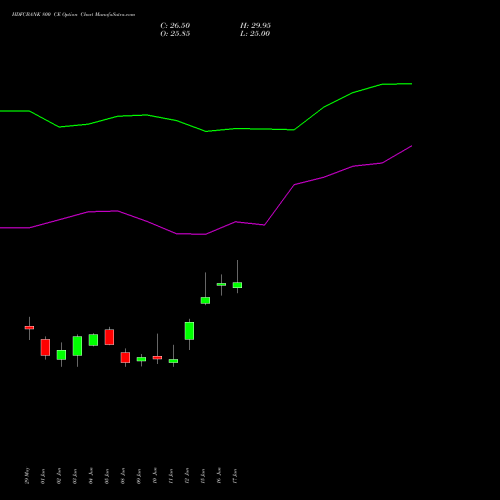Select the 05 Jun date label
Viewport: 500px width, 500px height.
click(107, 476)
